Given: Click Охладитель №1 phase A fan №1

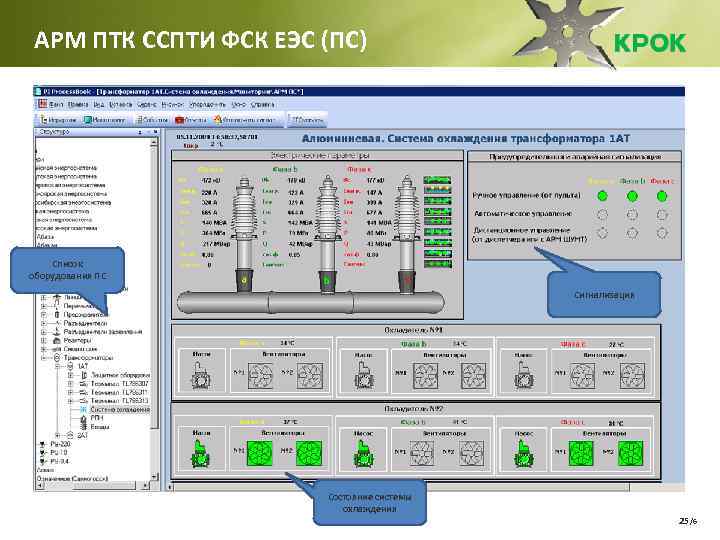Looking at the screenshot, I should coord(260,376).
